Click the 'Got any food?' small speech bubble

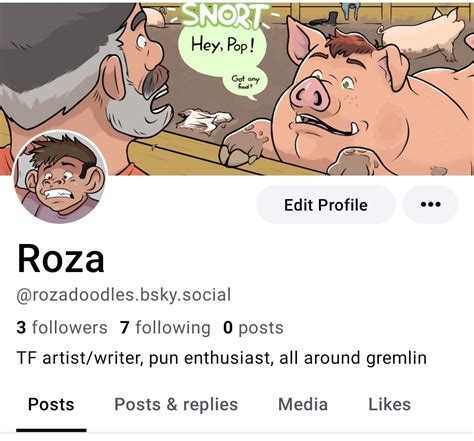pos(245,83)
